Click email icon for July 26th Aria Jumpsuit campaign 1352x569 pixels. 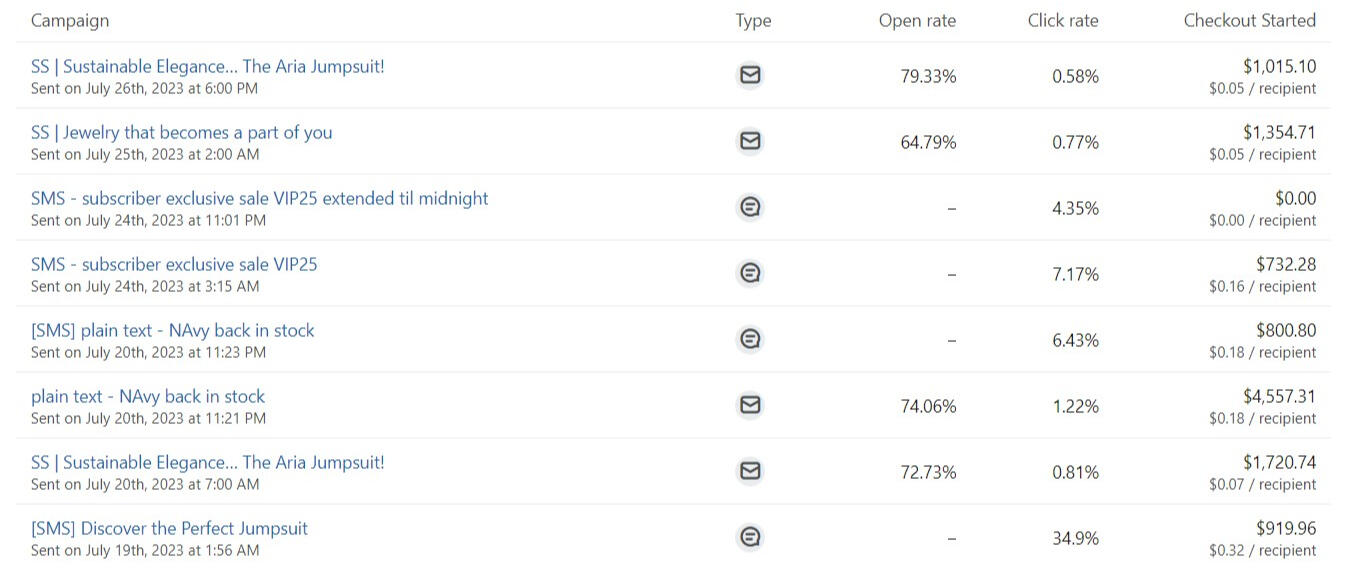(750, 75)
